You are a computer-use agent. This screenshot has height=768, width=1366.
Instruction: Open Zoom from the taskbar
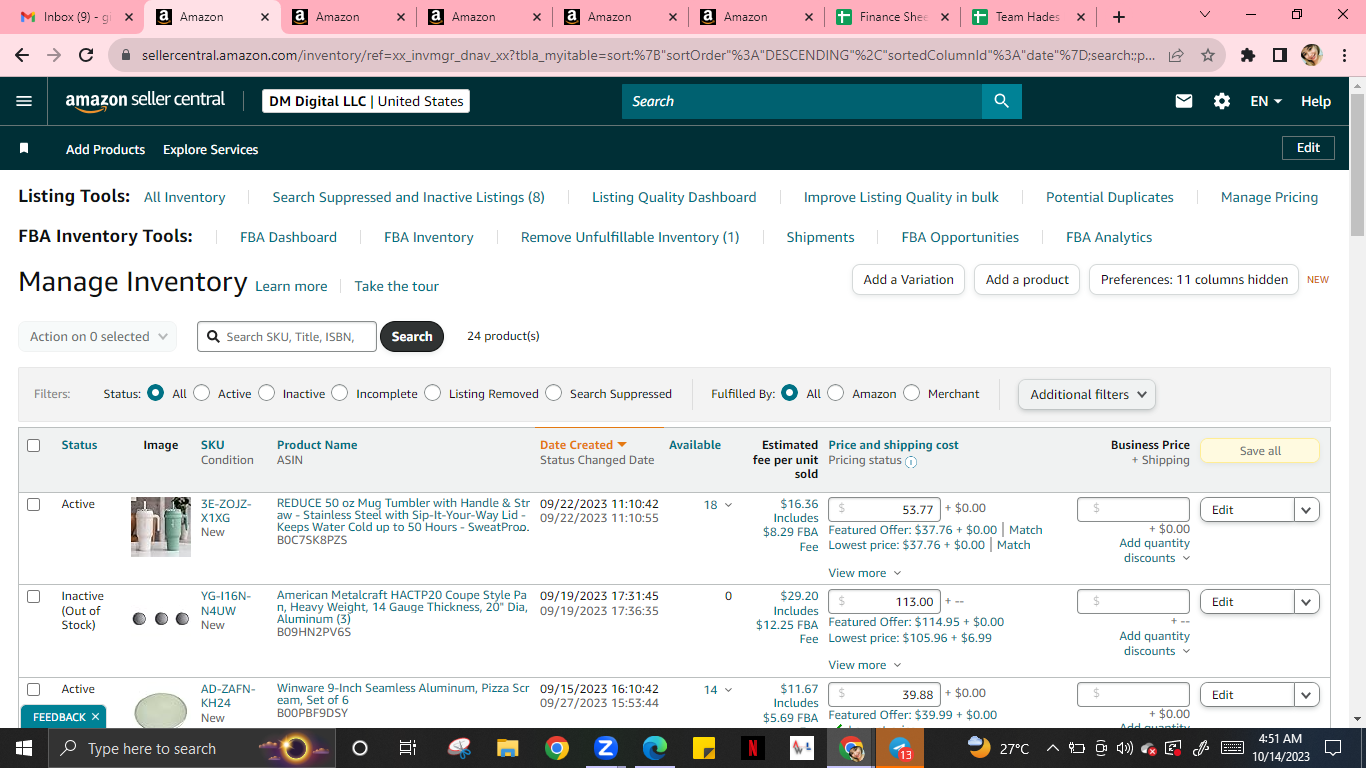[605, 748]
